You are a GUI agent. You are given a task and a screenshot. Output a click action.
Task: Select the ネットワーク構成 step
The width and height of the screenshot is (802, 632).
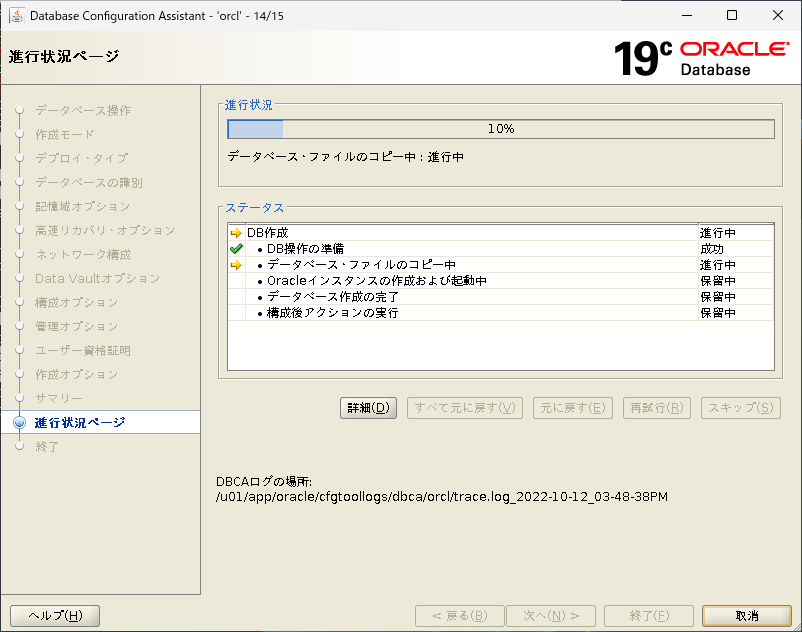point(83,255)
